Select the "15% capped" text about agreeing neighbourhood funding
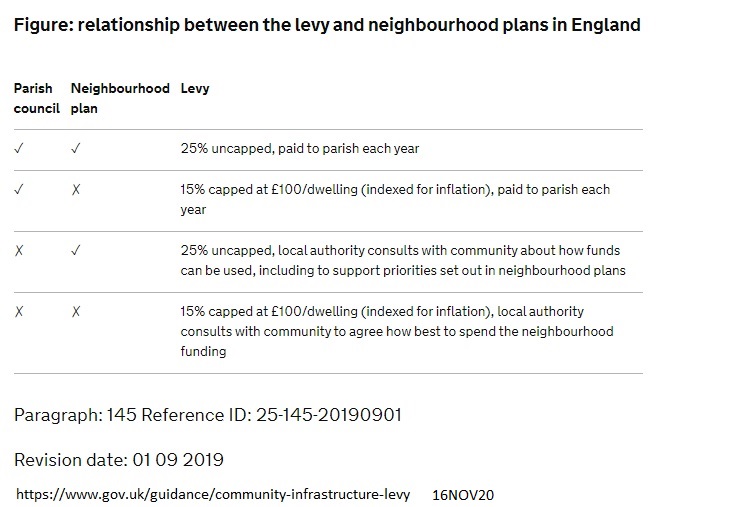This screenshot has width=755, height=507. (x=397, y=332)
